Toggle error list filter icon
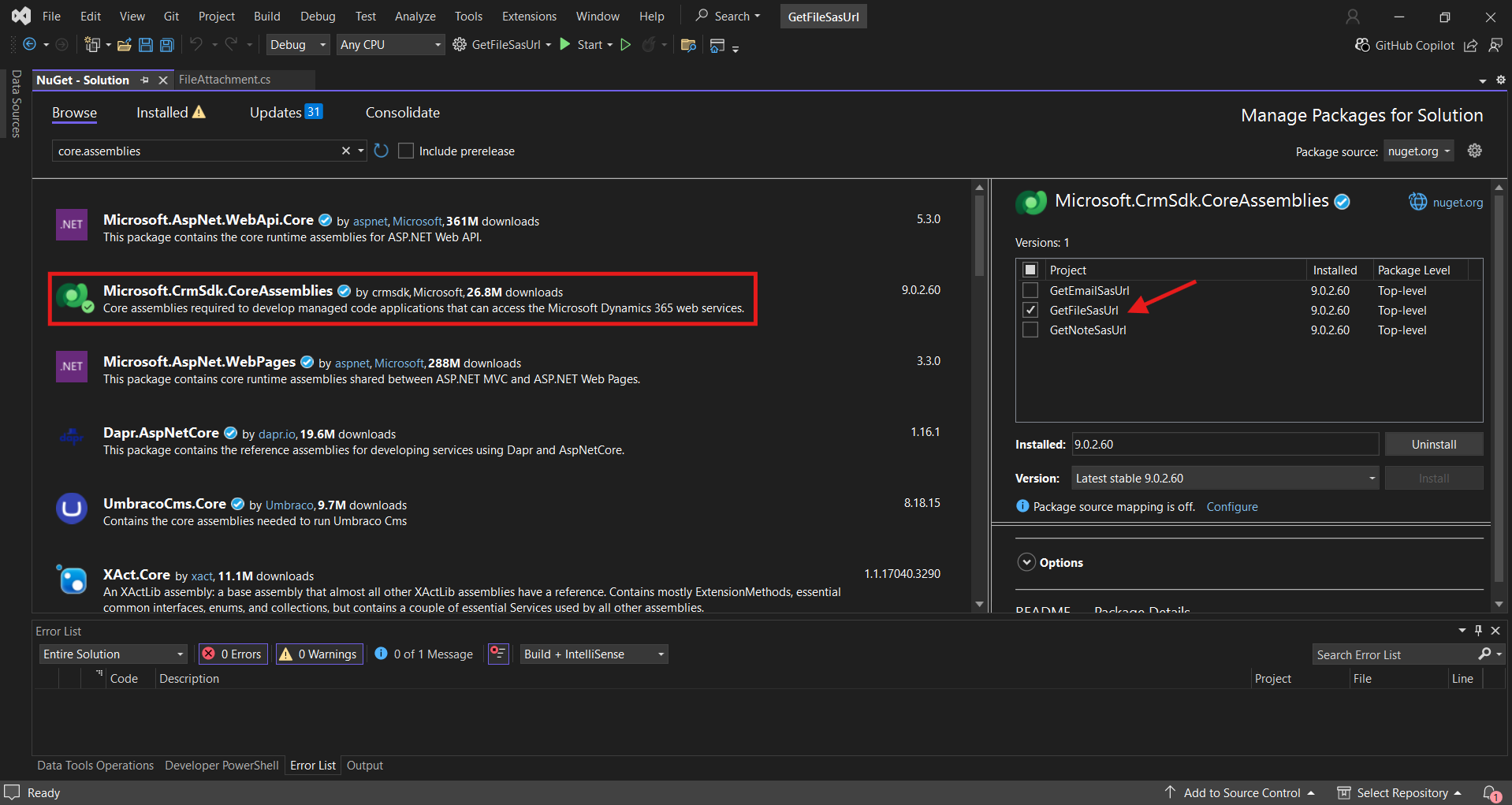The width and height of the screenshot is (1512, 805). pyautogui.click(x=498, y=654)
